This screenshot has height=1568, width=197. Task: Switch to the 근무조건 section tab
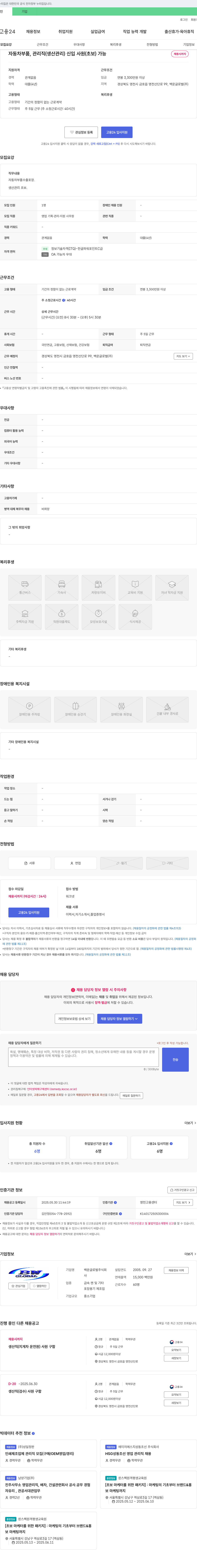click(x=43, y=45)
